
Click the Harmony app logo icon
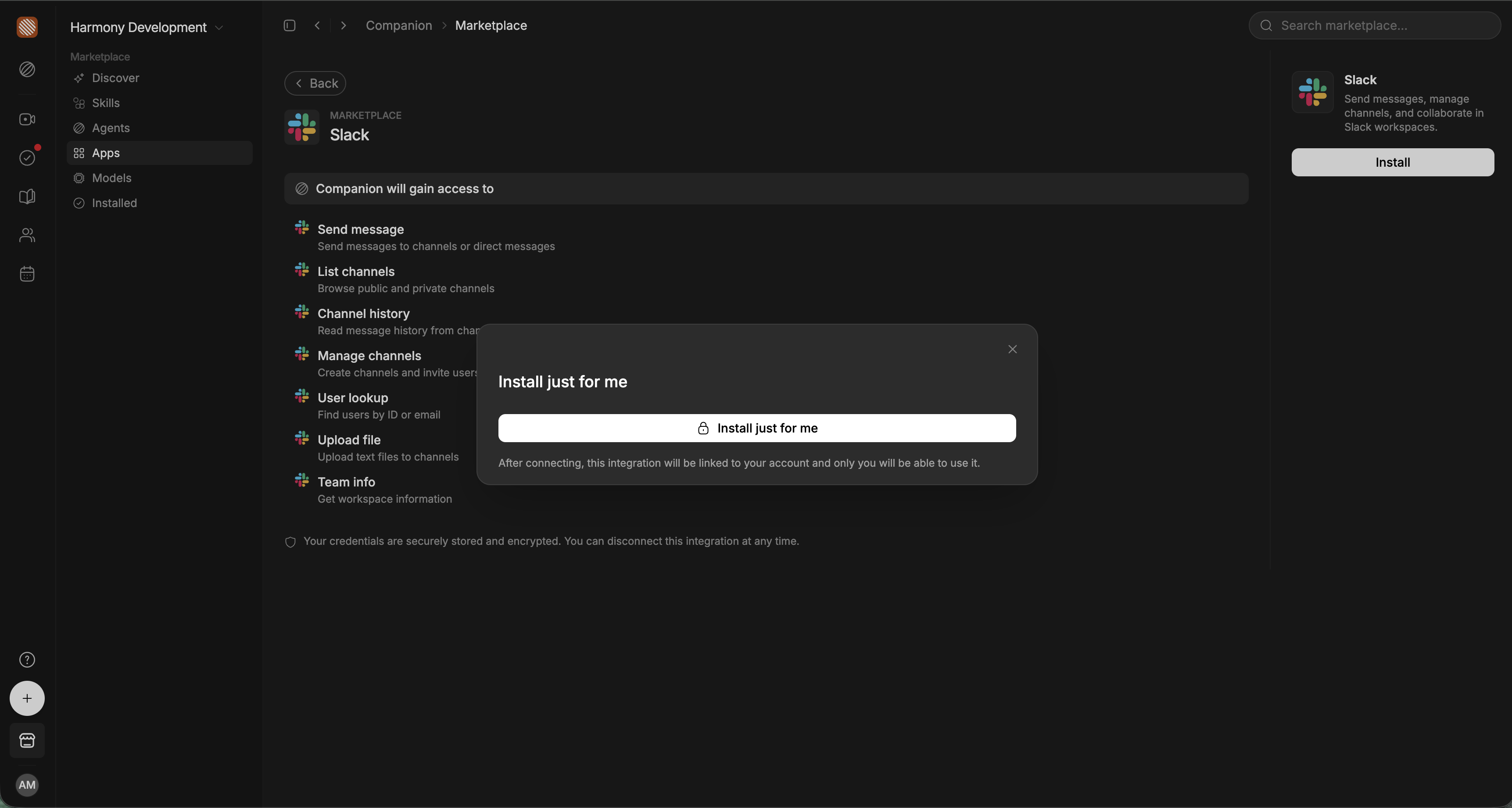point(27,27)
